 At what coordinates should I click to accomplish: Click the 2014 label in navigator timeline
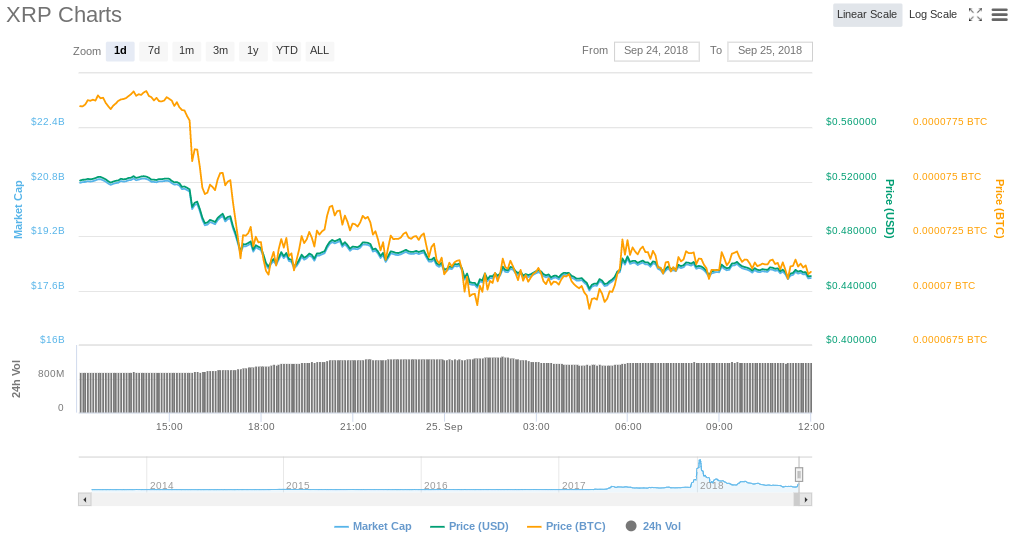click(162, 486)
